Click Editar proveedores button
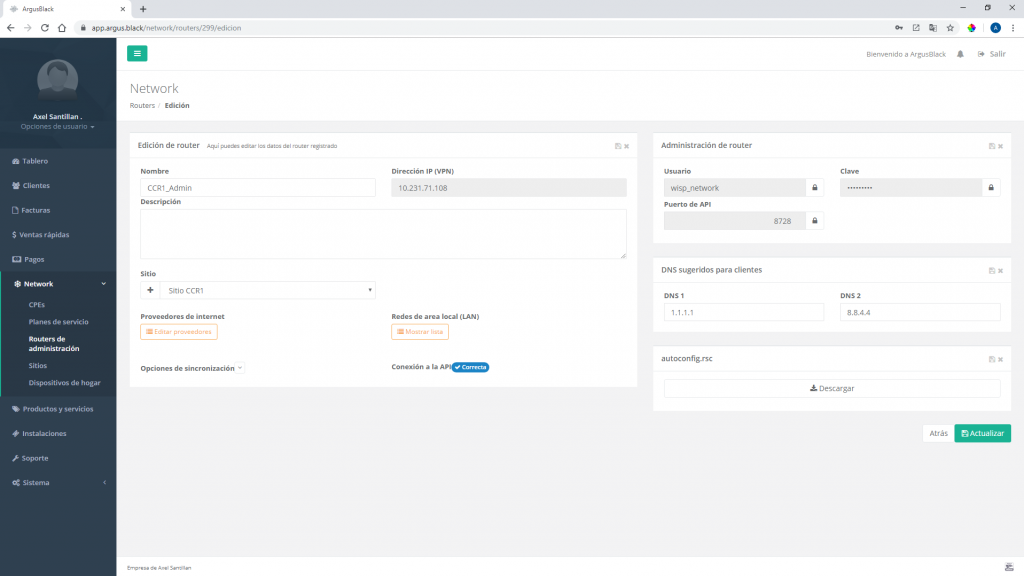Screen dimensions: 1024x576 tap(179, 332)
